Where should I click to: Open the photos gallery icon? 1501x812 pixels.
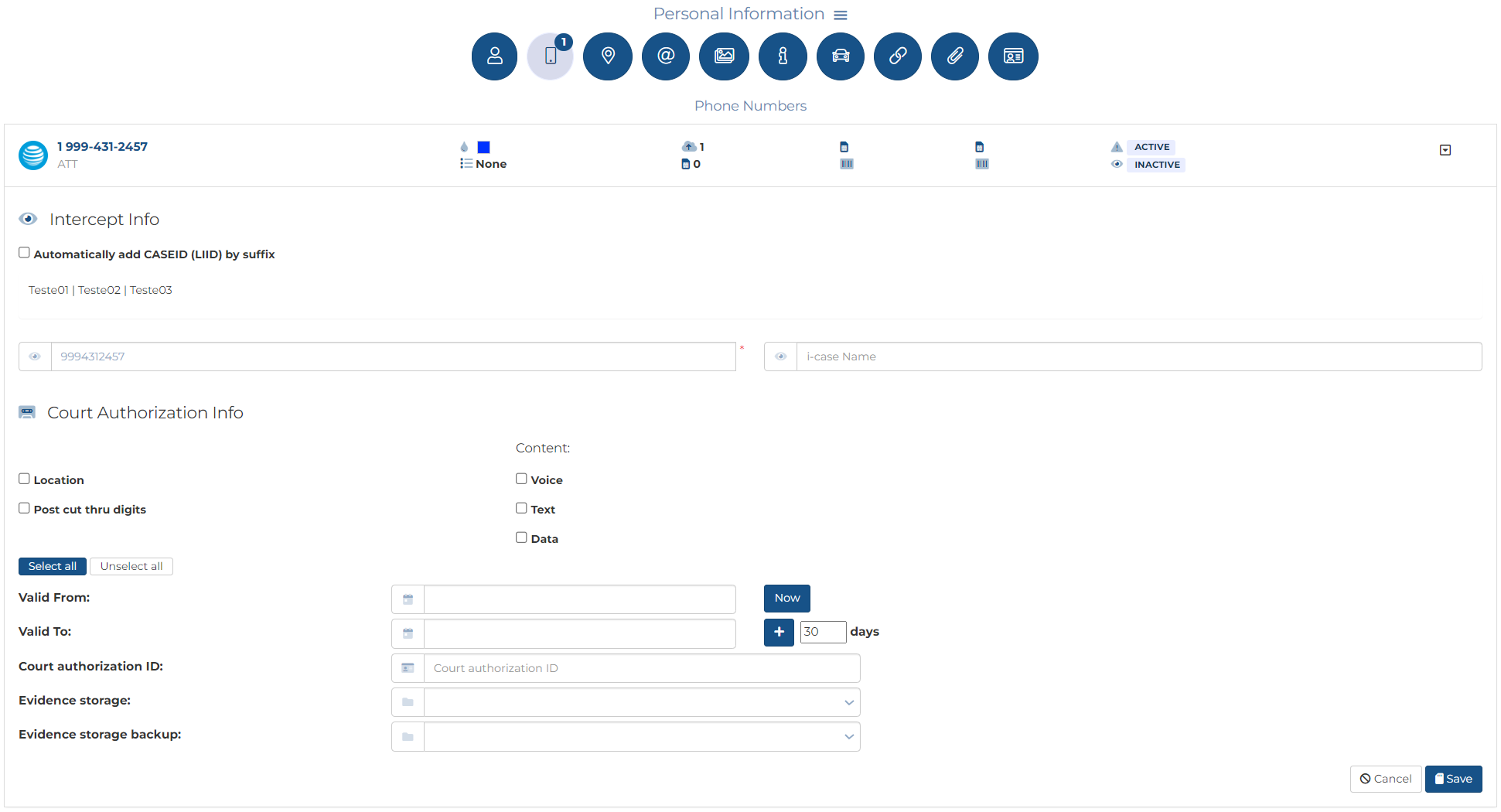(x=724, y=56)
